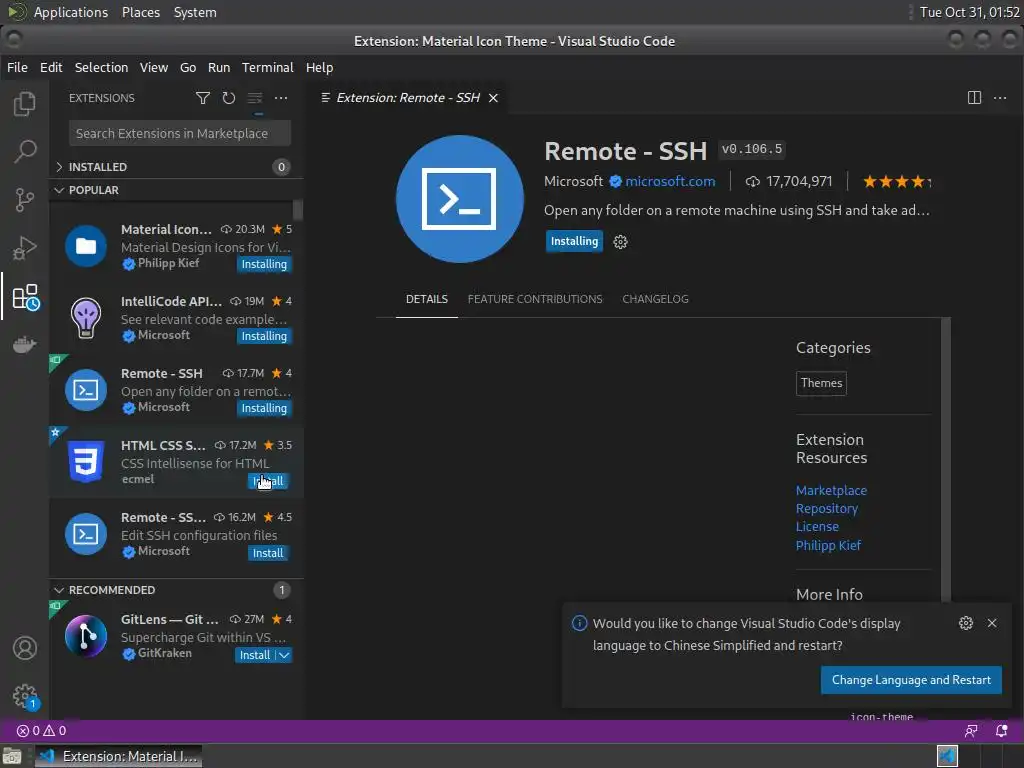Viewport: 1024px width, 768px height.
Task: Open the System menu in top panel
Action: [x=195, y=12]
